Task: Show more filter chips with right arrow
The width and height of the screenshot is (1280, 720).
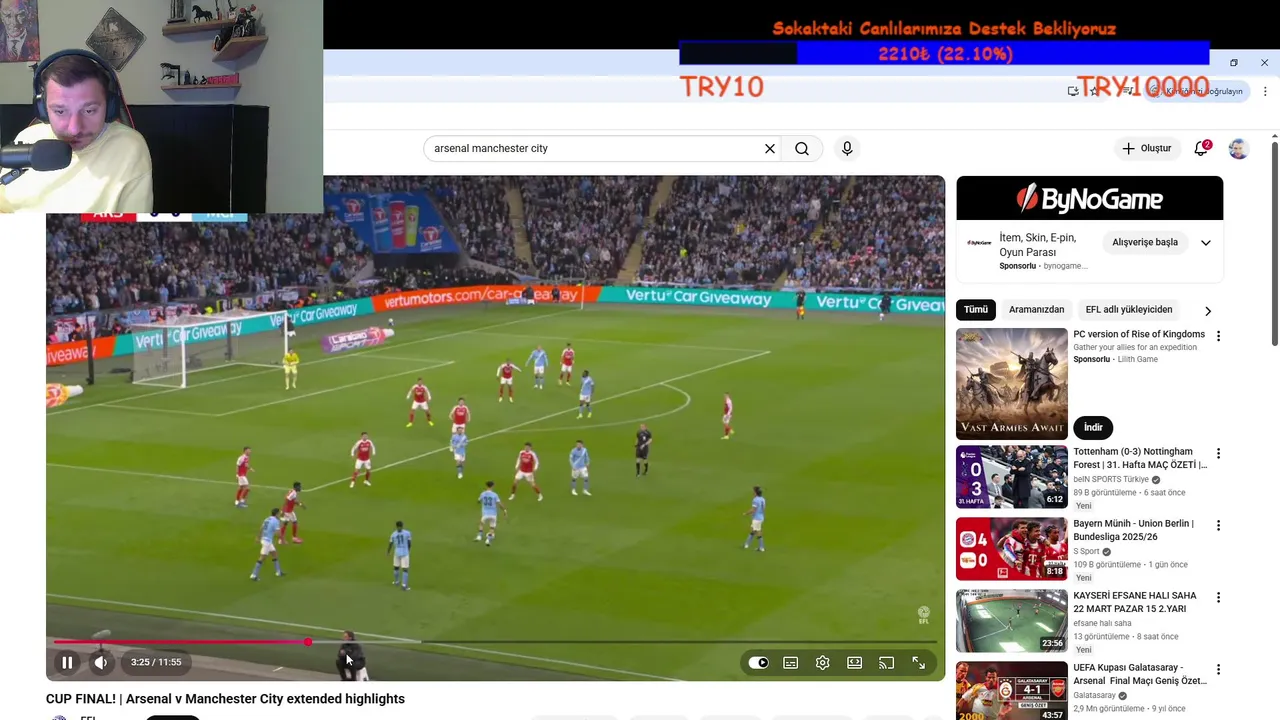Action: click(1207, 310)
